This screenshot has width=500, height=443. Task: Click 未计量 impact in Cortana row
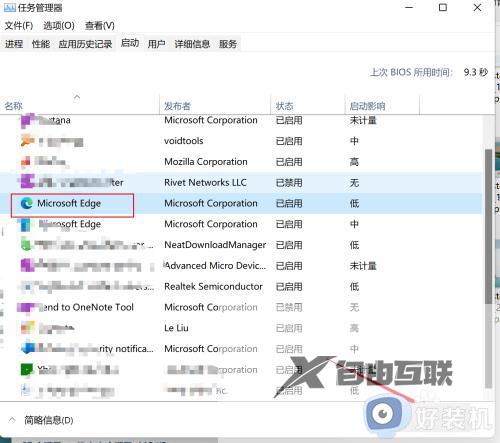click(x=363, y=120)
